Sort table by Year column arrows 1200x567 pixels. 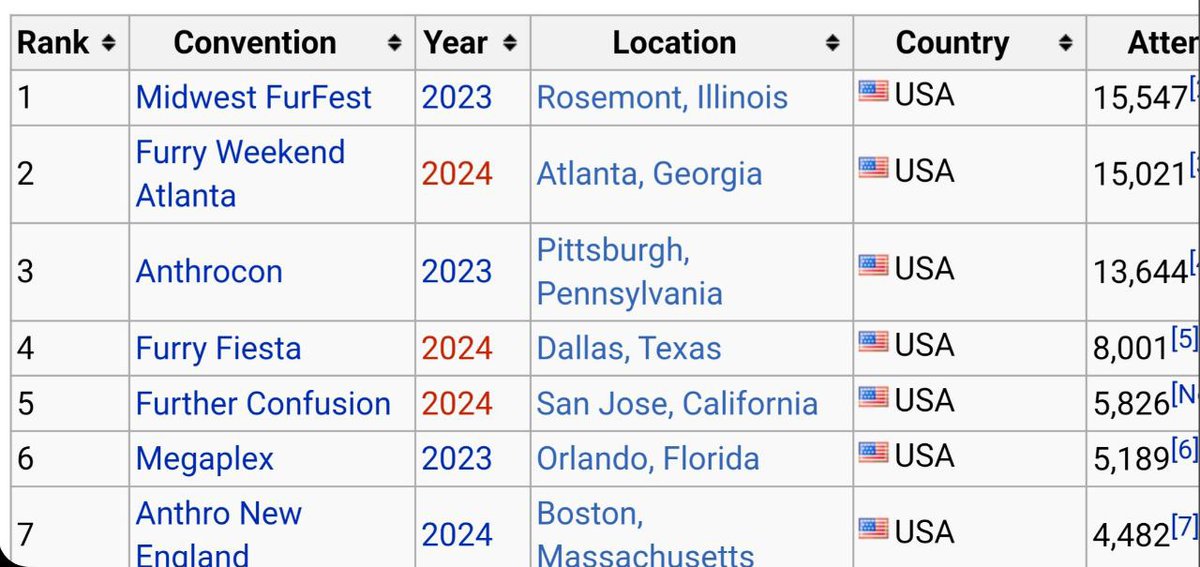point(510,43)
